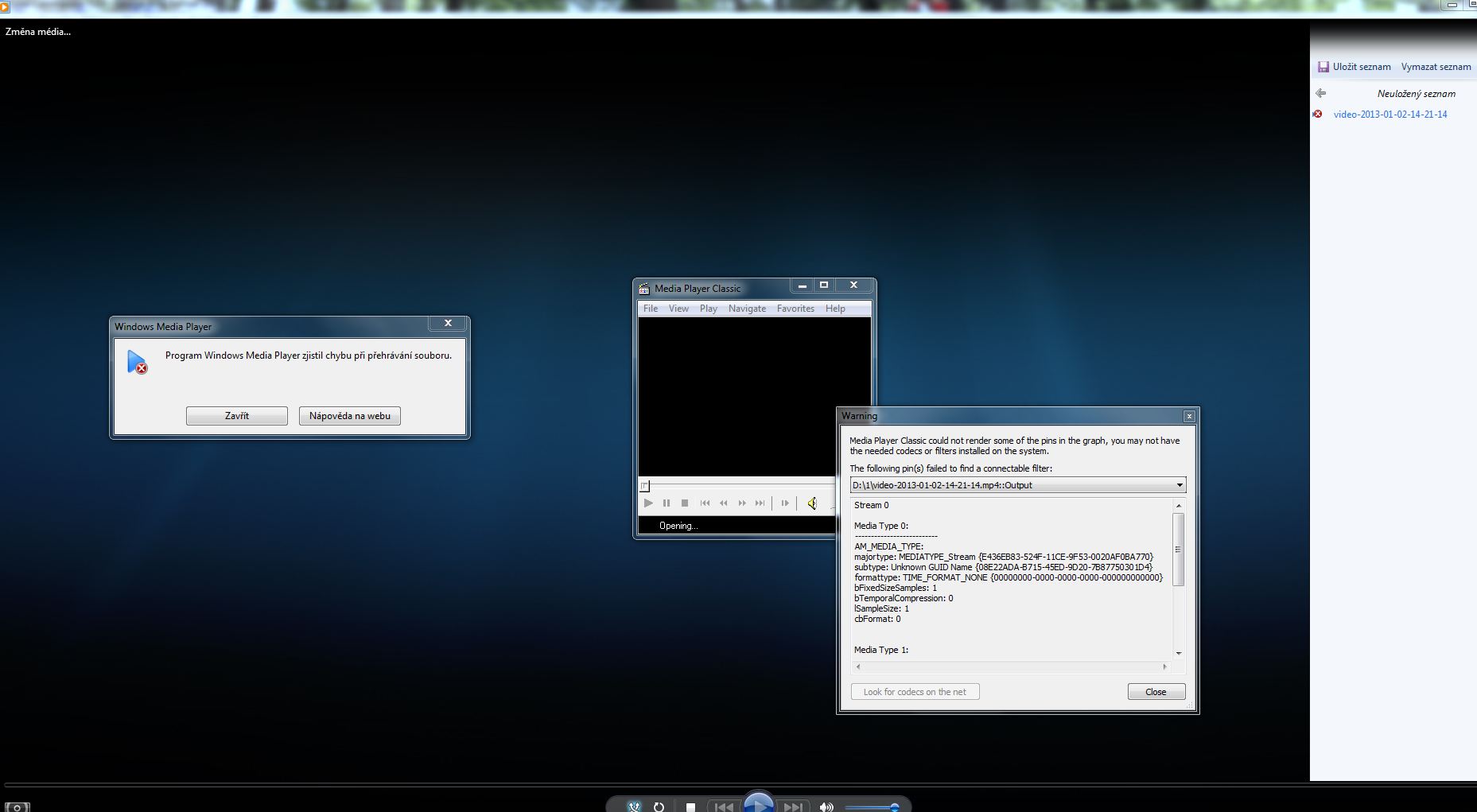Viewport: 1477px width, 812px height.
Task: Click skip-forward icon in Media Player Classic
Action: (760, 503)
